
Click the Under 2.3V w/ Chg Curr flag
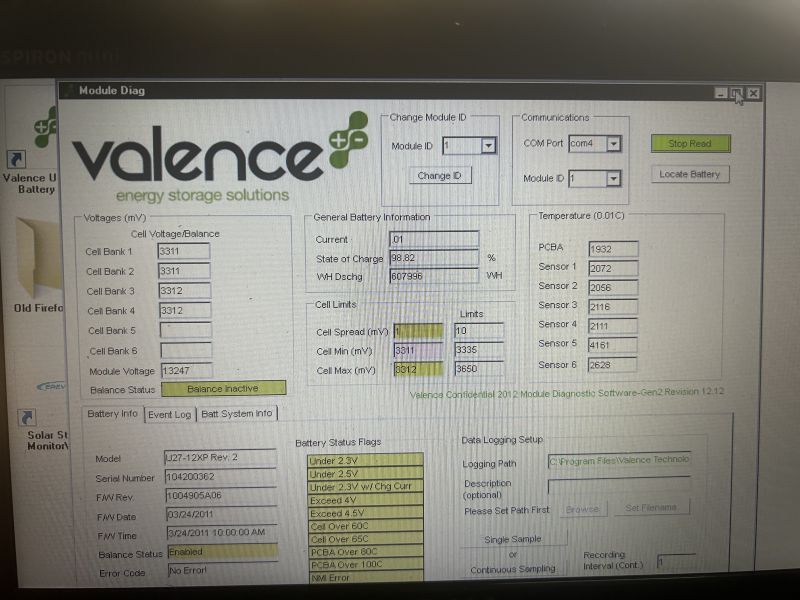click(365, 487)
